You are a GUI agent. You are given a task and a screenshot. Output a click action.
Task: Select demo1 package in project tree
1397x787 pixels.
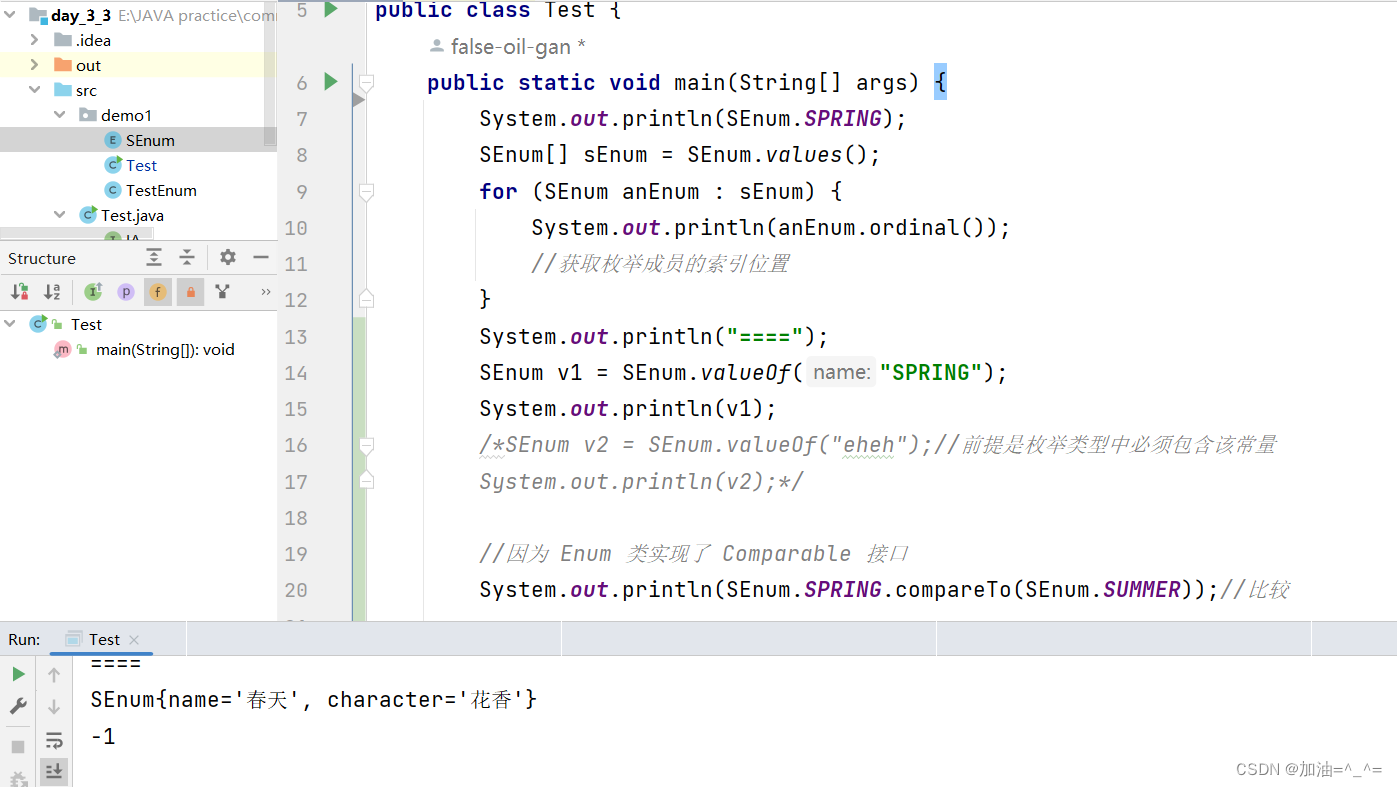coord(126,115)
